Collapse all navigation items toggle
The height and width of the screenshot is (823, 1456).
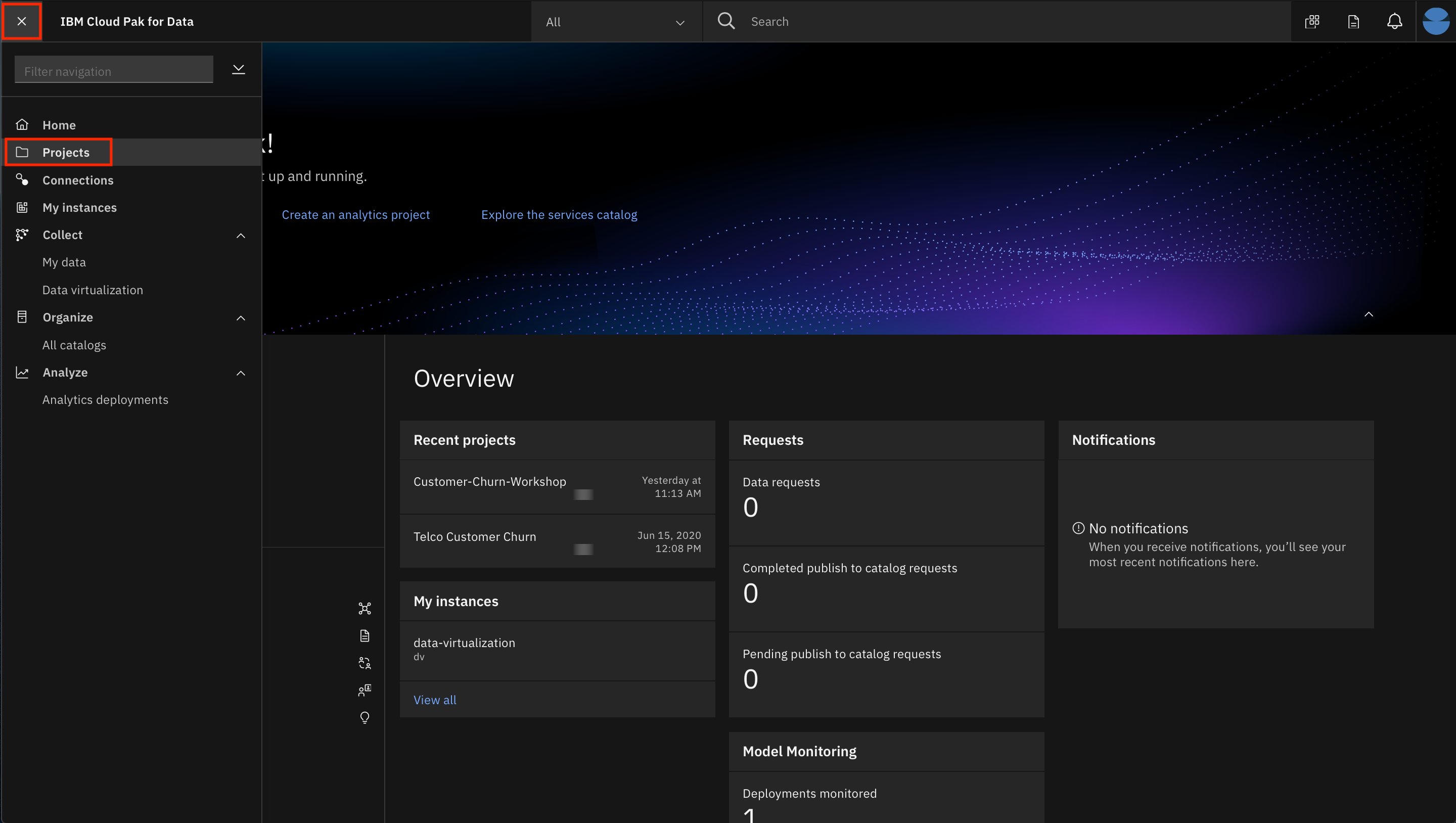click(x=239, y=70)
